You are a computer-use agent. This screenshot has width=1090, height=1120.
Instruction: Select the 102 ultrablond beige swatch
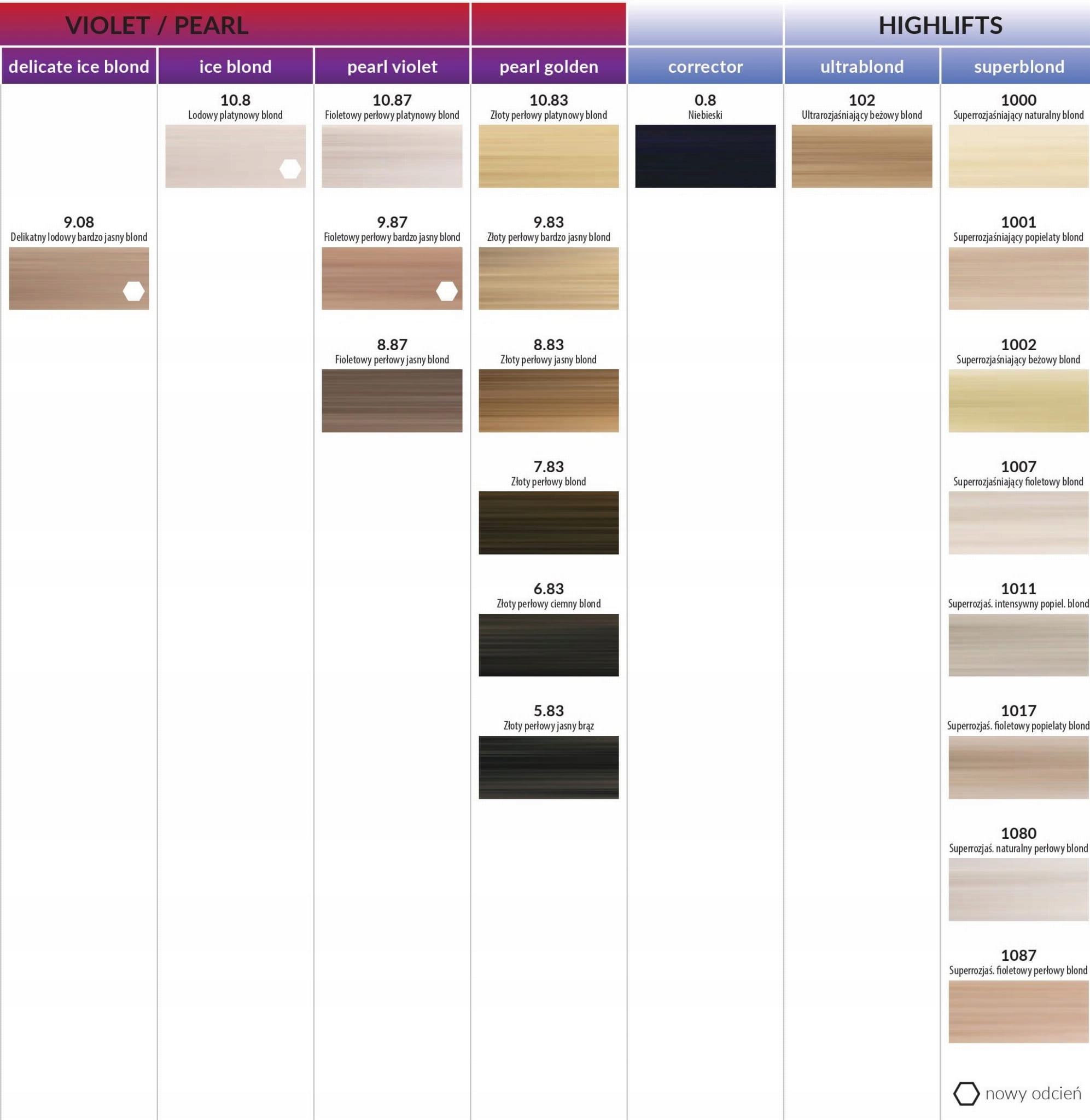[861, 156]
